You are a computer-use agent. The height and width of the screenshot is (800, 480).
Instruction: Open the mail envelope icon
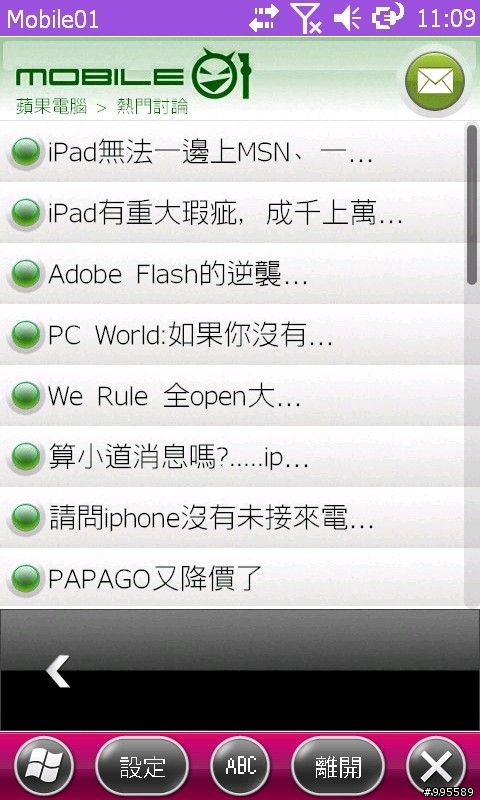(435, 81)
